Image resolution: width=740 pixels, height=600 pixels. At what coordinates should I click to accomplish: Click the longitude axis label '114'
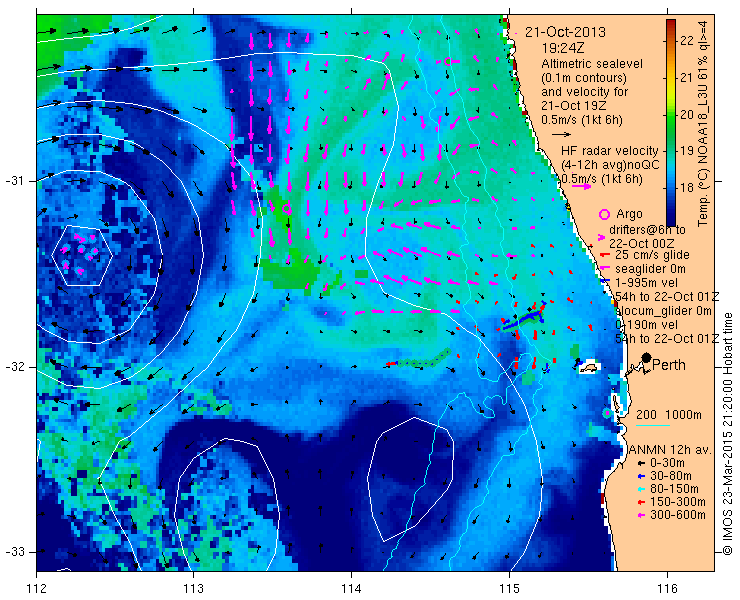click(x=351, y=589)
